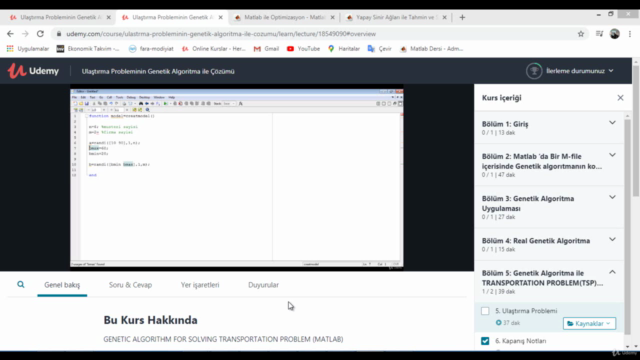The width and height of the screenshot is (640, 360).
Task: Close the Yapay Sinir Ağları tab
Action: pyautogui.click(x=444, y=18)
